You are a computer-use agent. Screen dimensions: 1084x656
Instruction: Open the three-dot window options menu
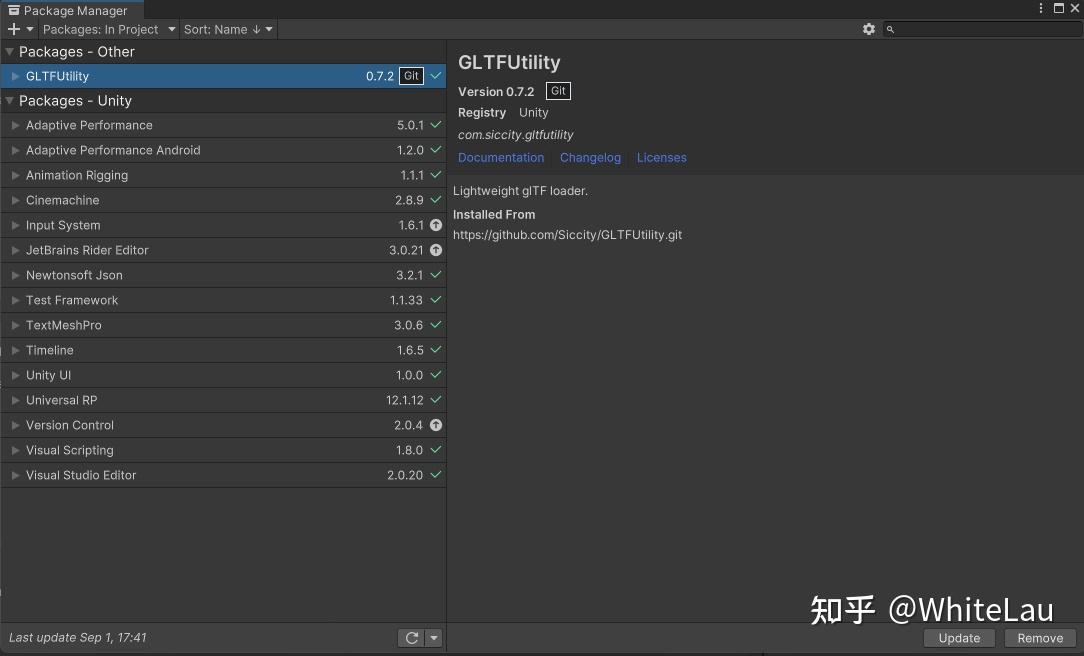coord(1041,8)
